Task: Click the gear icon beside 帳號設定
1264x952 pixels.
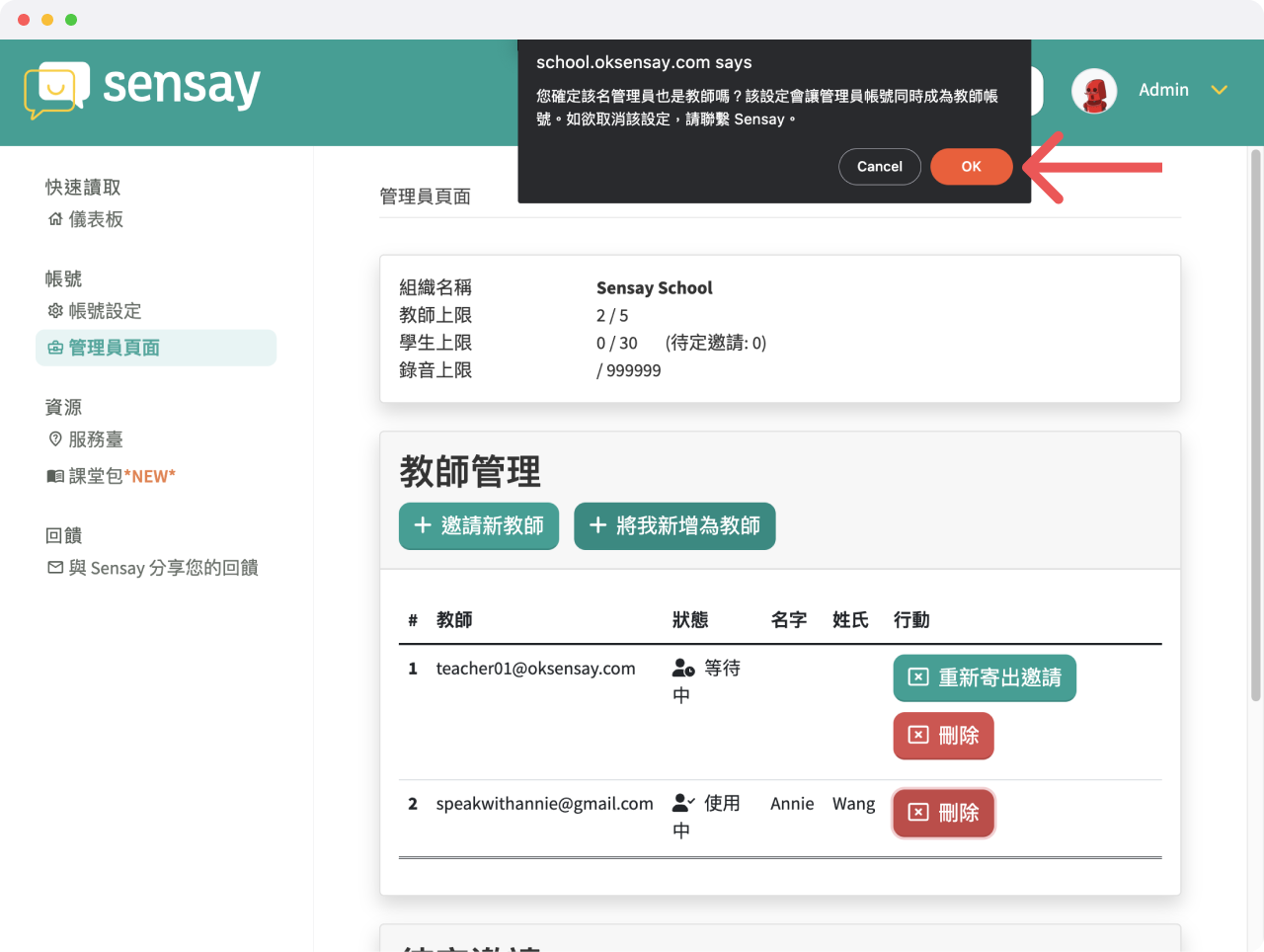Action: coord(55,311)
